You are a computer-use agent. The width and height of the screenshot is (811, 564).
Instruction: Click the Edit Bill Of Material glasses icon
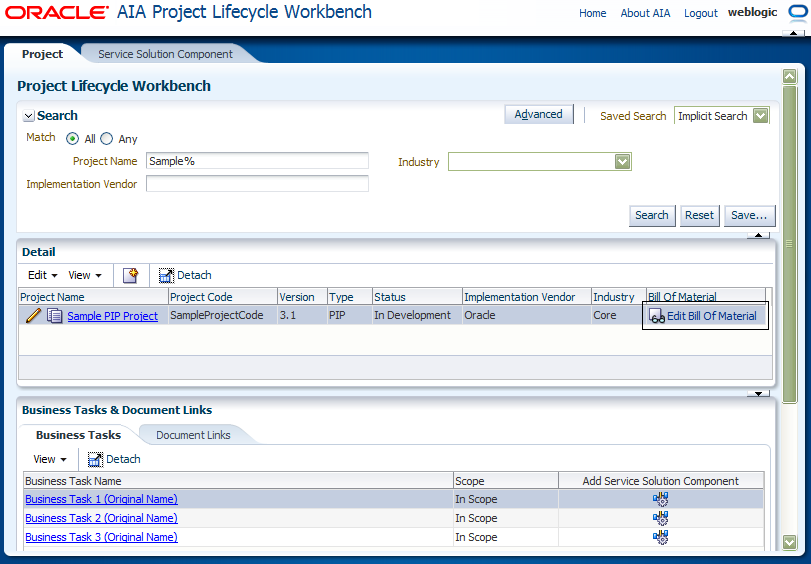tap(657, 316)
